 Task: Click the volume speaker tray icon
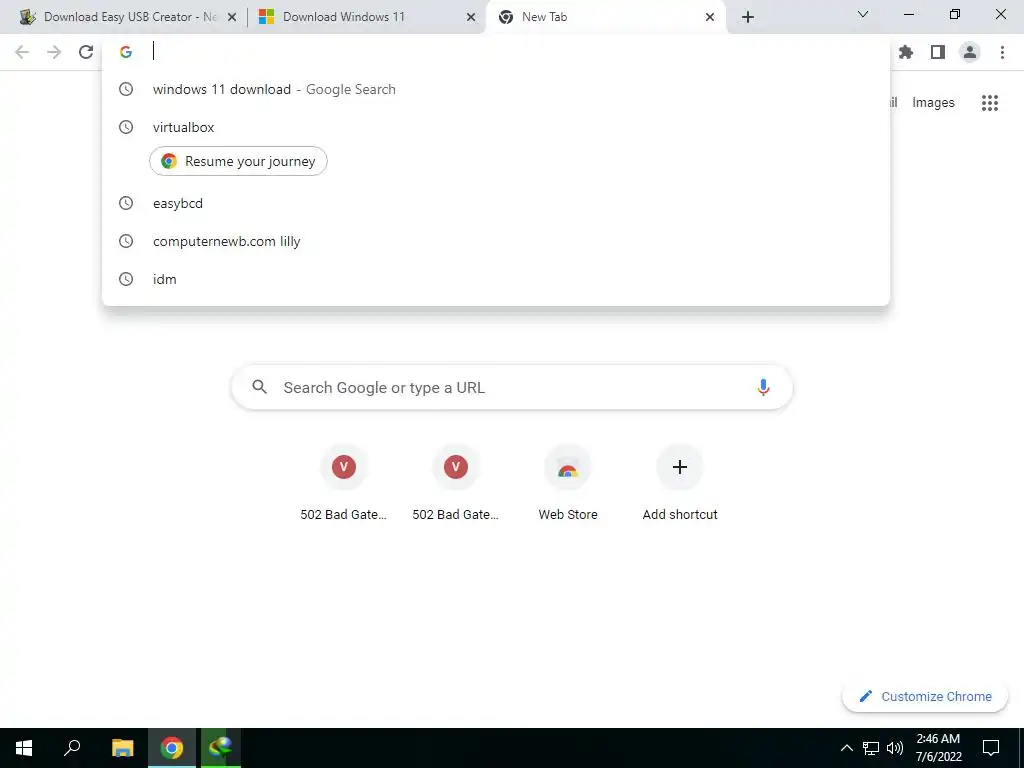(x=895, y=748)
